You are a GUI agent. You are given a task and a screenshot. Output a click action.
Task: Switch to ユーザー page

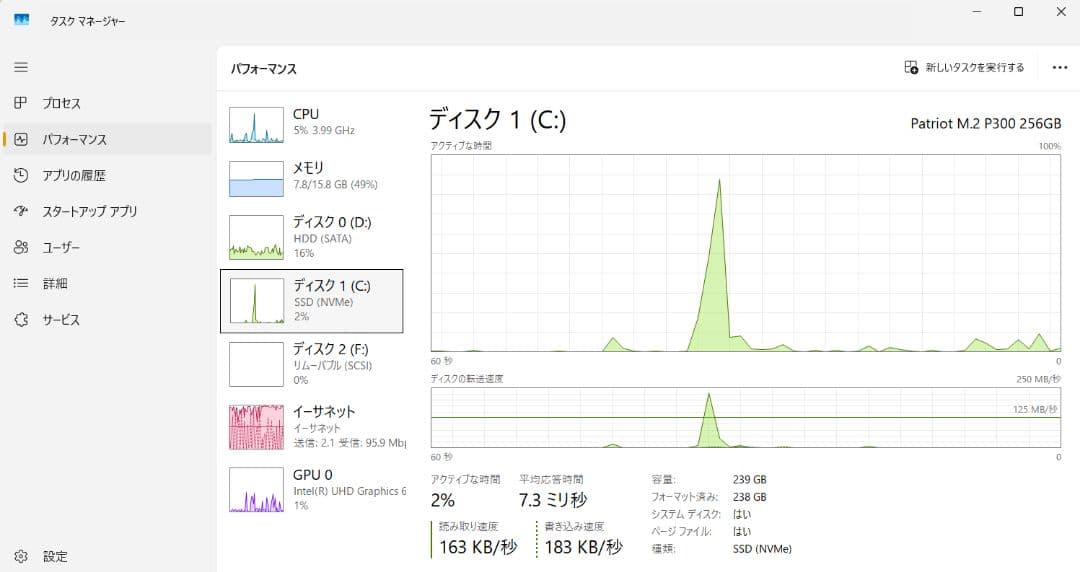click(x=107, y=247)
